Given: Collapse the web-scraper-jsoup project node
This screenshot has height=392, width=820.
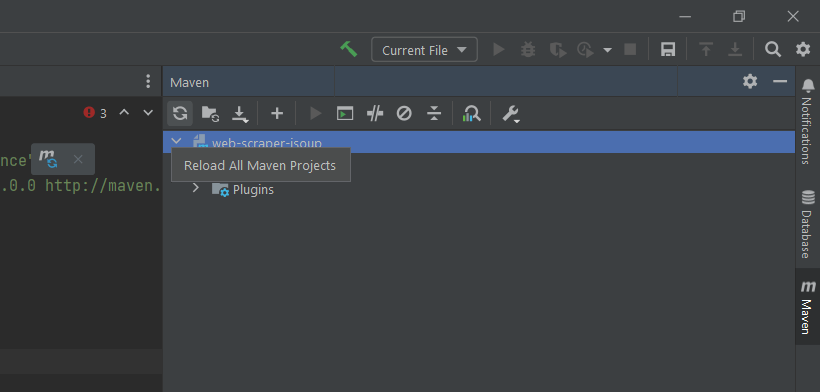Looking at the screenshot, I should pyautogui.click(x=176, y=141).
